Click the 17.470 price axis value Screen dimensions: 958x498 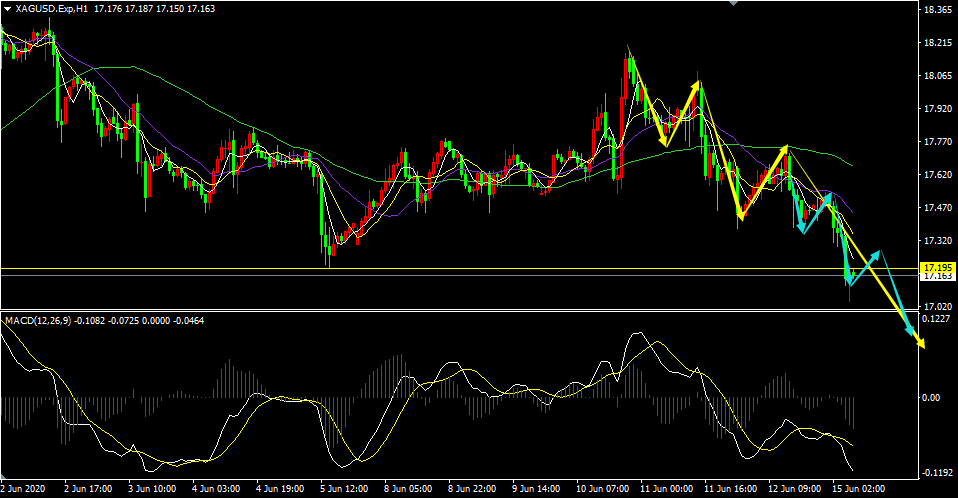point(937,208)
